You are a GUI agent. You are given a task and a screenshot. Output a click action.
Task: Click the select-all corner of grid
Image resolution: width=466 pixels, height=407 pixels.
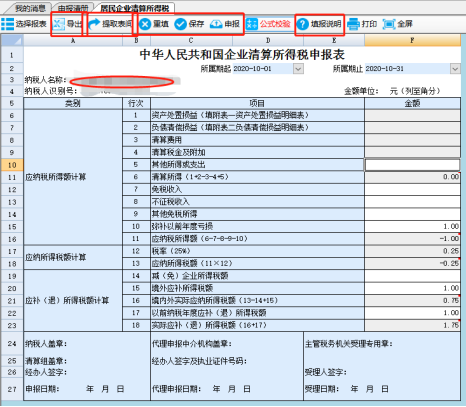pyautogui.click(x=12, y=40)
